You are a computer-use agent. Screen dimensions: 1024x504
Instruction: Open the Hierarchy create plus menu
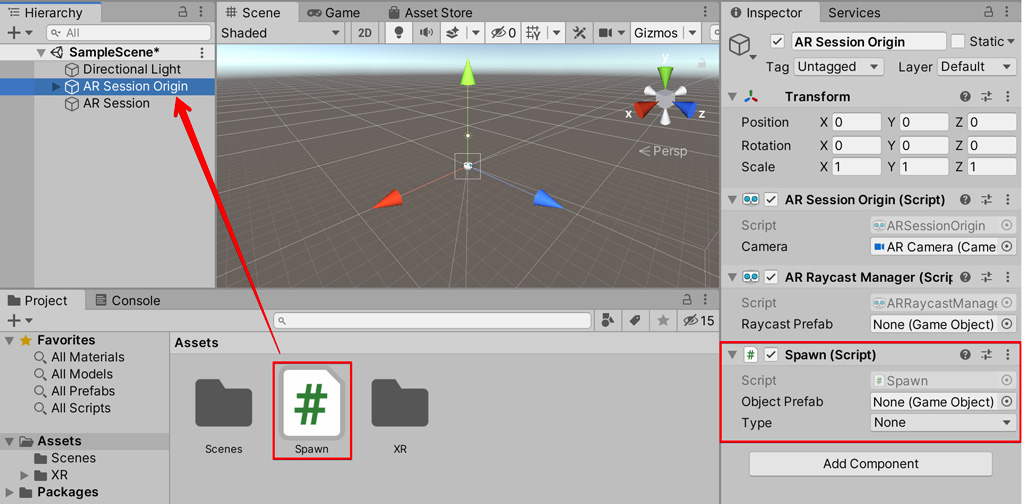click(x=19, y=33)
